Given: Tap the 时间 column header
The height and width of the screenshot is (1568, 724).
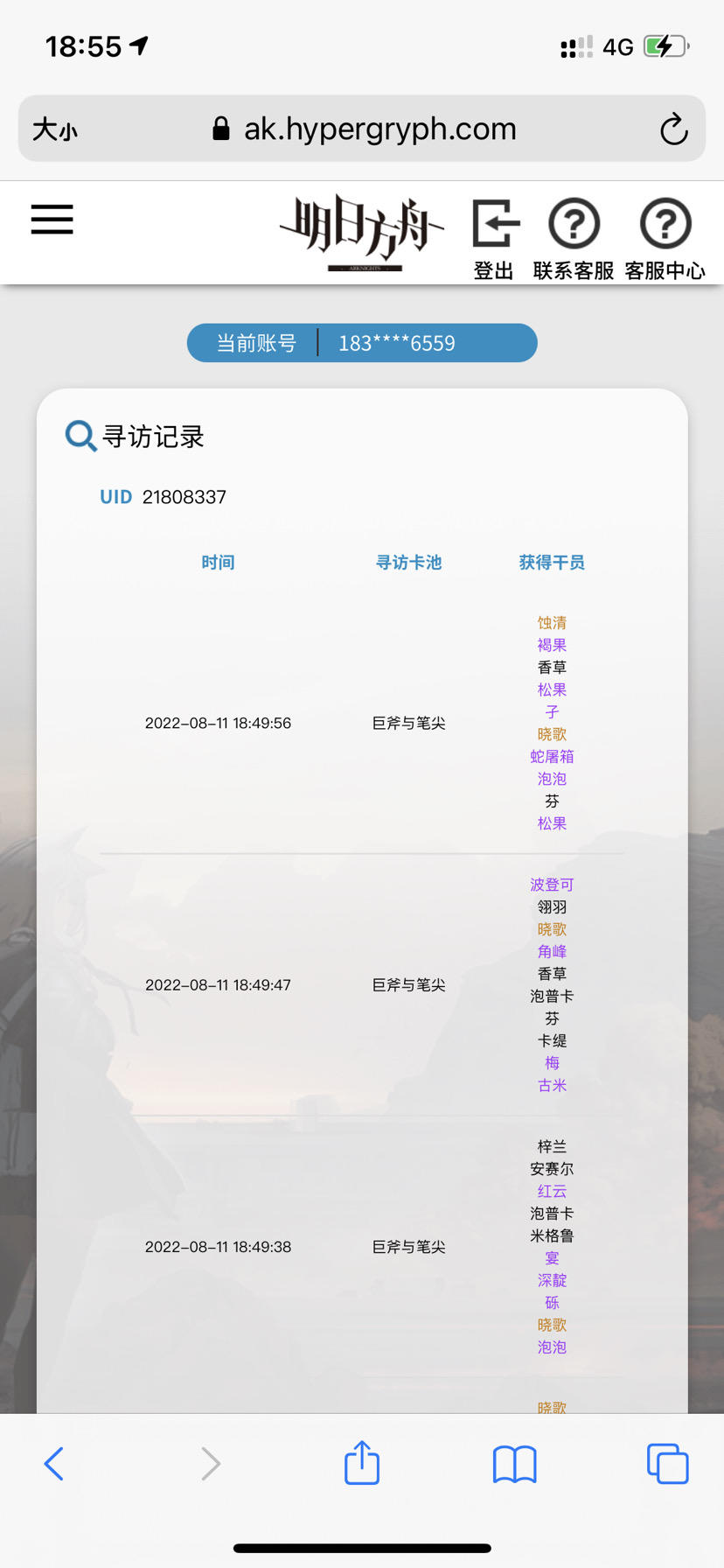Looking at the screenshot, I should click(x=218, y=563).
